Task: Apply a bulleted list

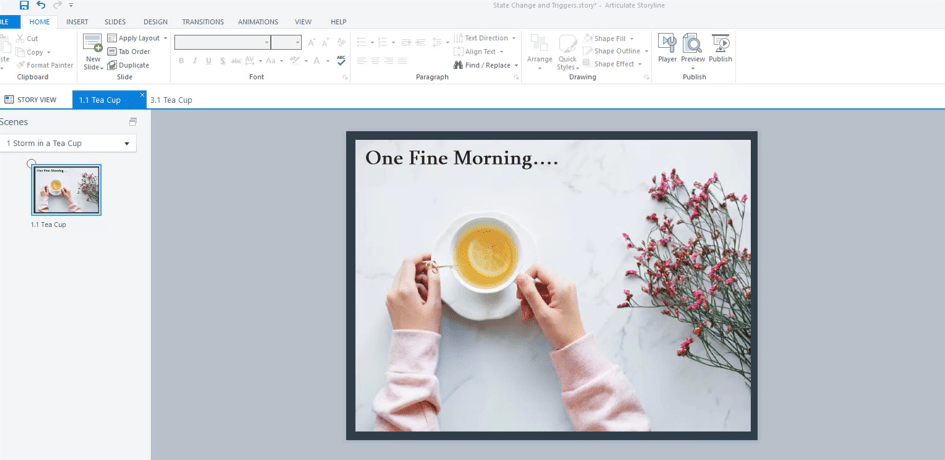Action: [361, 42]
